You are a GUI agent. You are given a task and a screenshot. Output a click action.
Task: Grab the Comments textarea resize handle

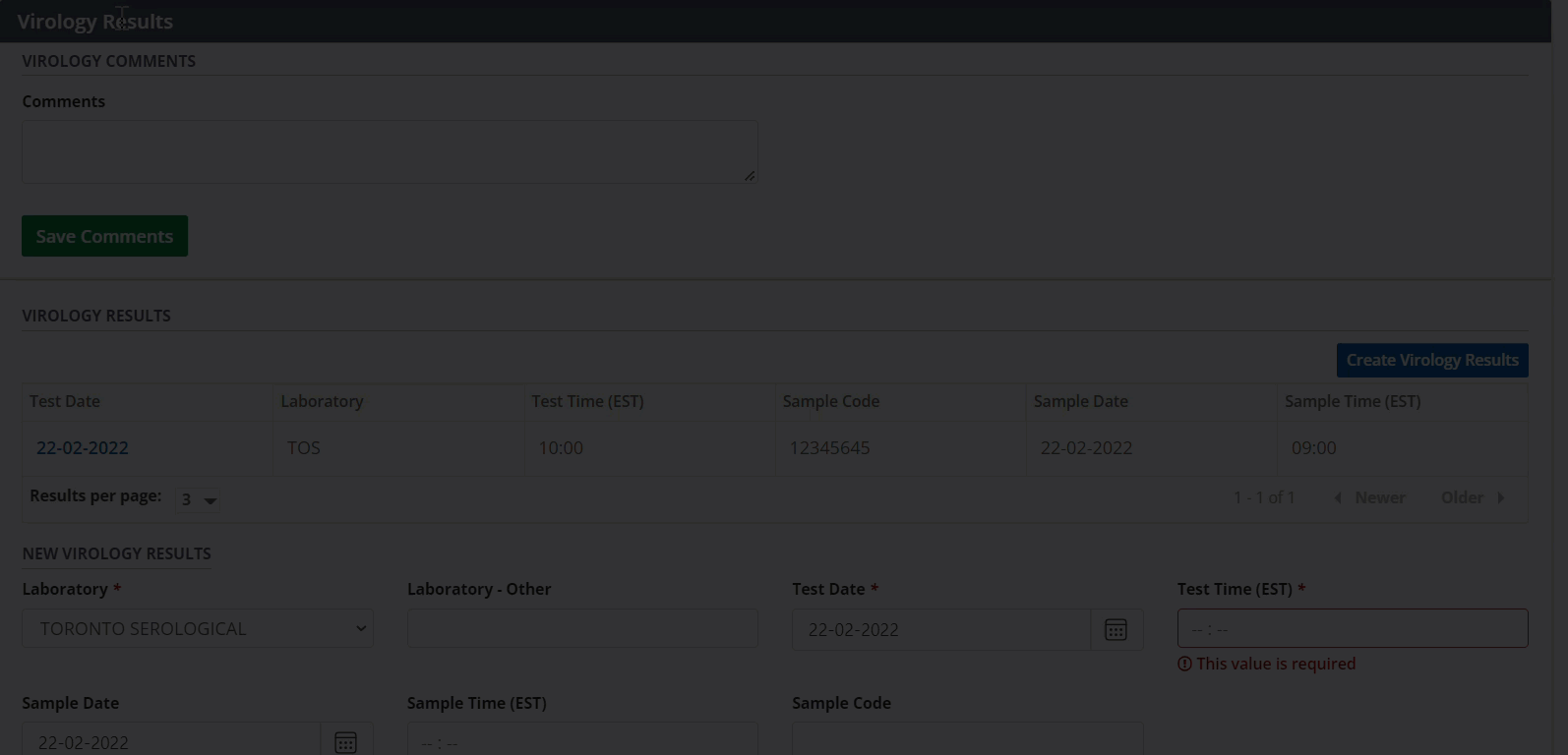(750, 176)
